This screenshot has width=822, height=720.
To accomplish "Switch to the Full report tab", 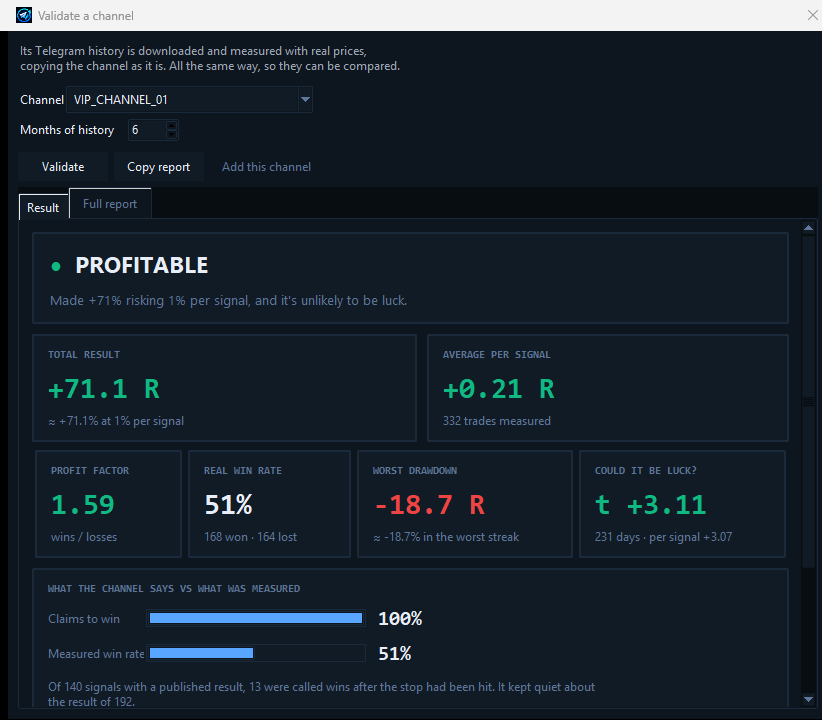I will (110, 203).
